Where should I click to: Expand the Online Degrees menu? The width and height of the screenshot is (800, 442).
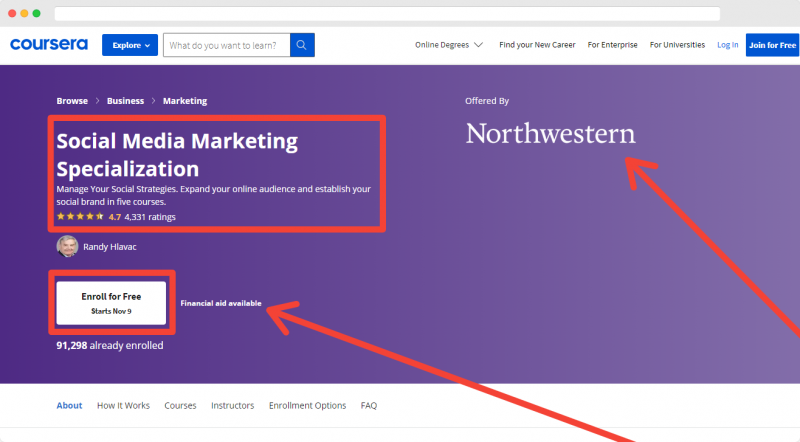click(x=449, y=45)
